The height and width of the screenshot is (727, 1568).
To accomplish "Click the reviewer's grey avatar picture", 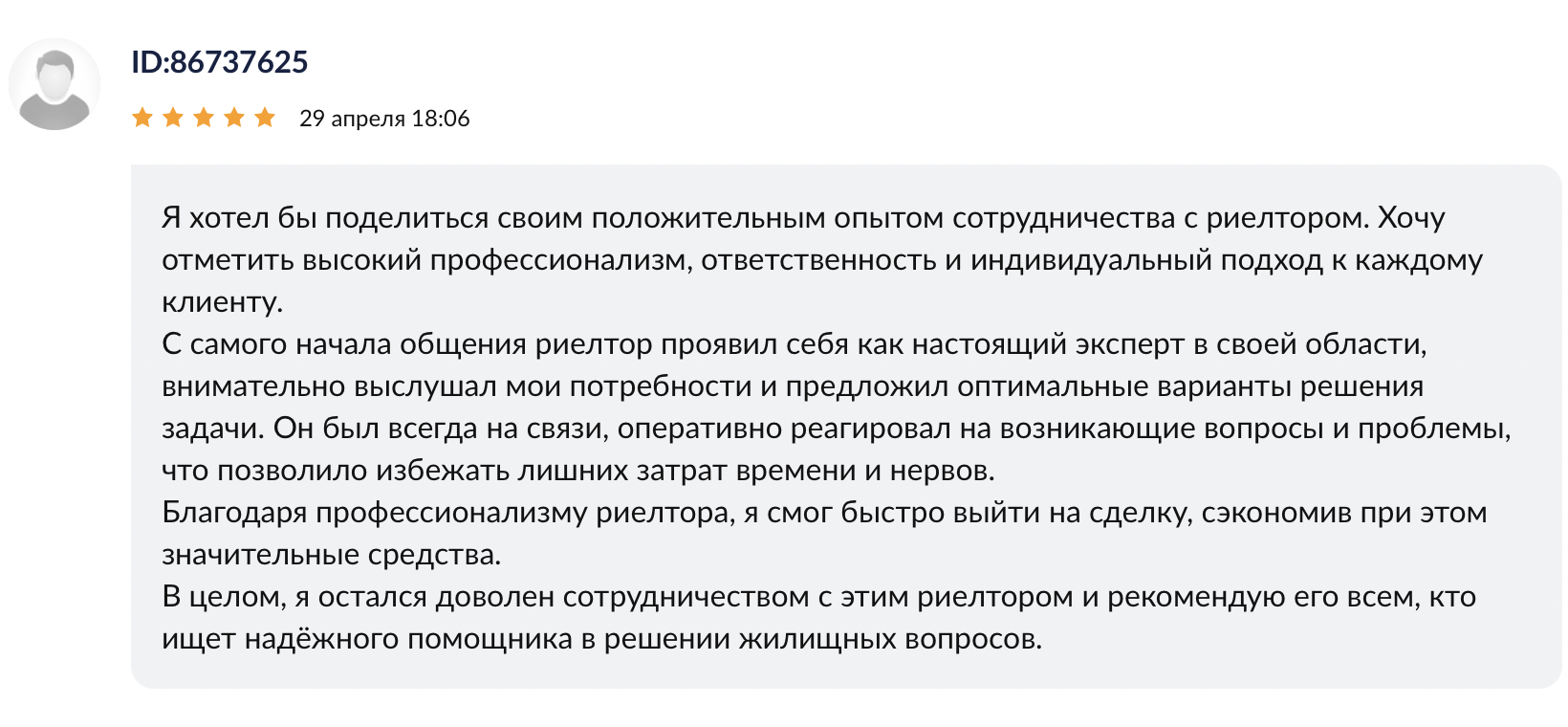I will pos(54,84).
